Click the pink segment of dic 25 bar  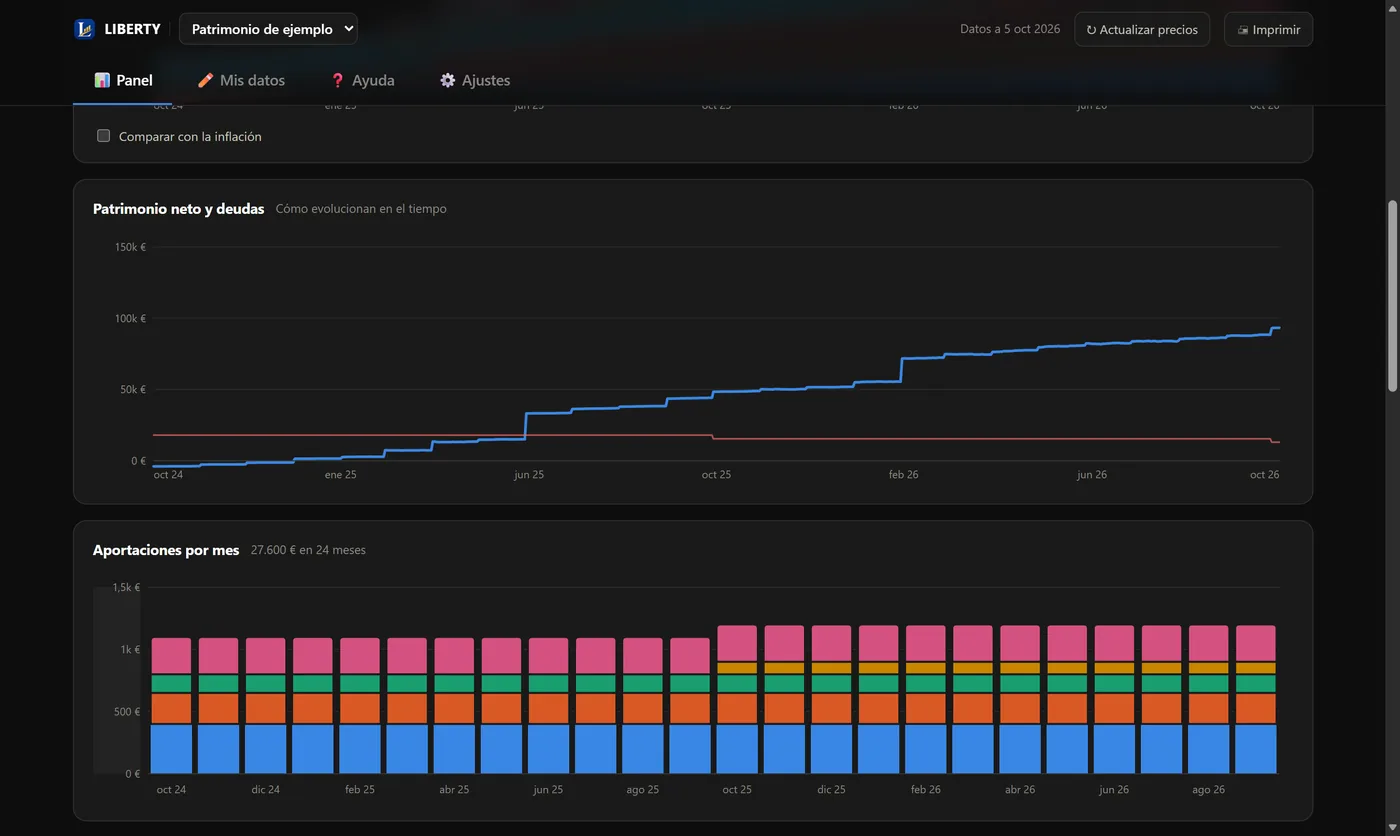[x=831, y=644]
